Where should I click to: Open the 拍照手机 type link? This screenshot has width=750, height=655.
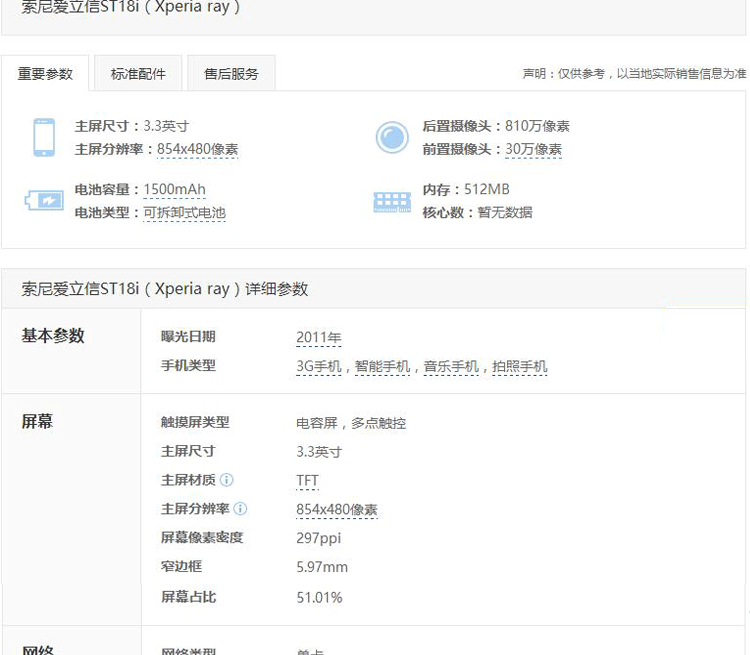point(519,366)
